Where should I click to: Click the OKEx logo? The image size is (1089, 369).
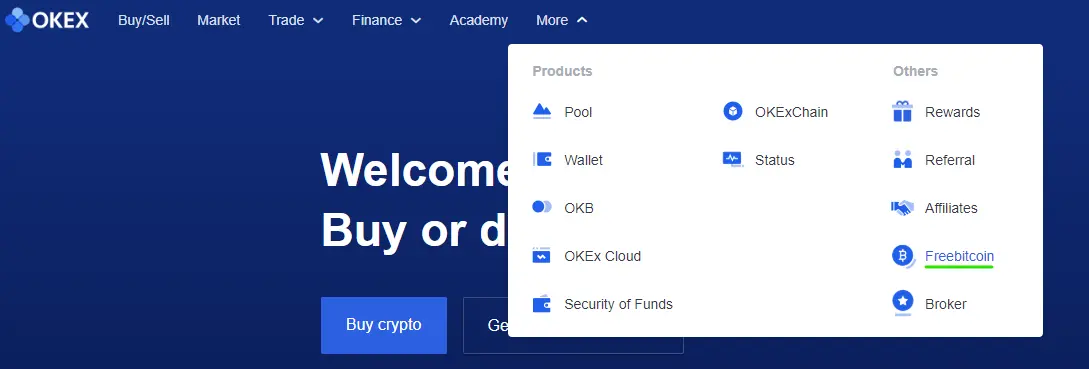[x=47, y=20]
